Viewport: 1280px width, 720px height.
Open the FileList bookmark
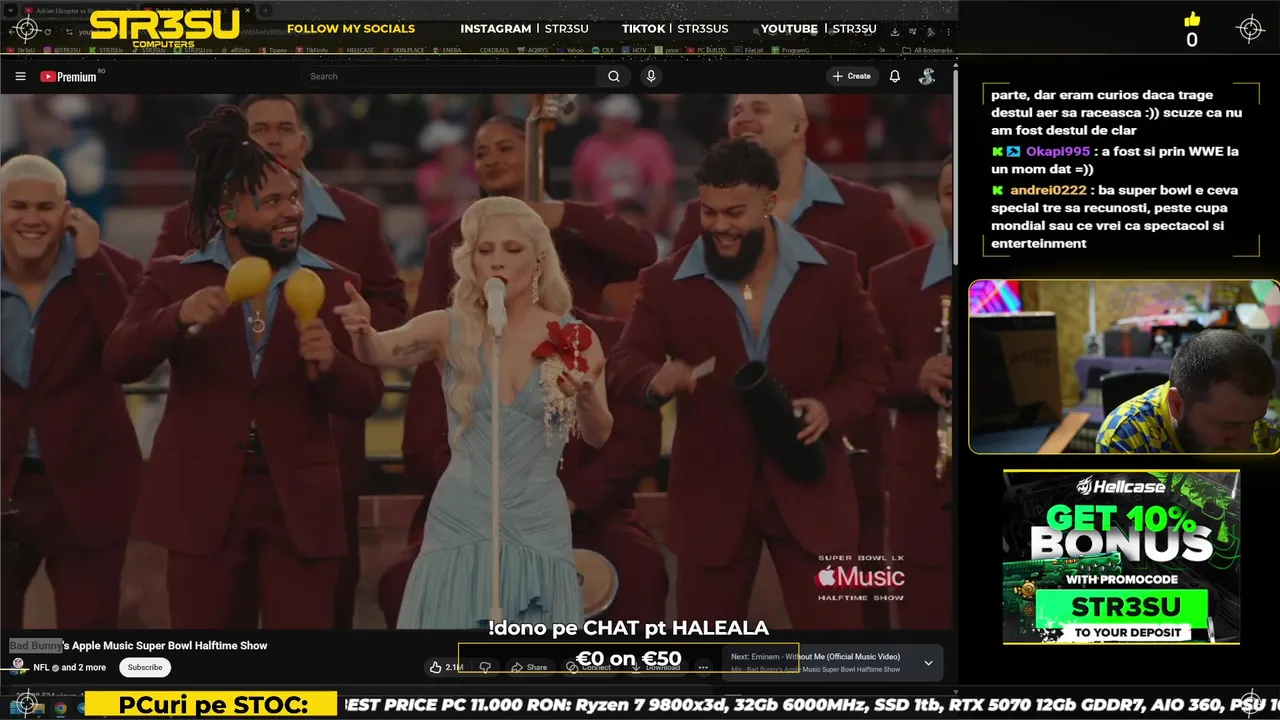coord(748,49)
